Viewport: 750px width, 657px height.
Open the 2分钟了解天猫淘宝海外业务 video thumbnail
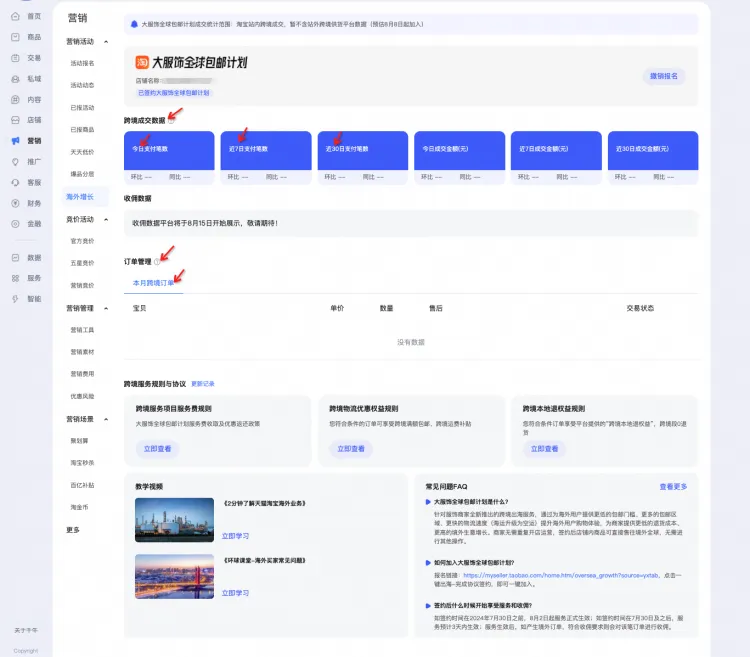pyautogui.click(x=175, y=520)
